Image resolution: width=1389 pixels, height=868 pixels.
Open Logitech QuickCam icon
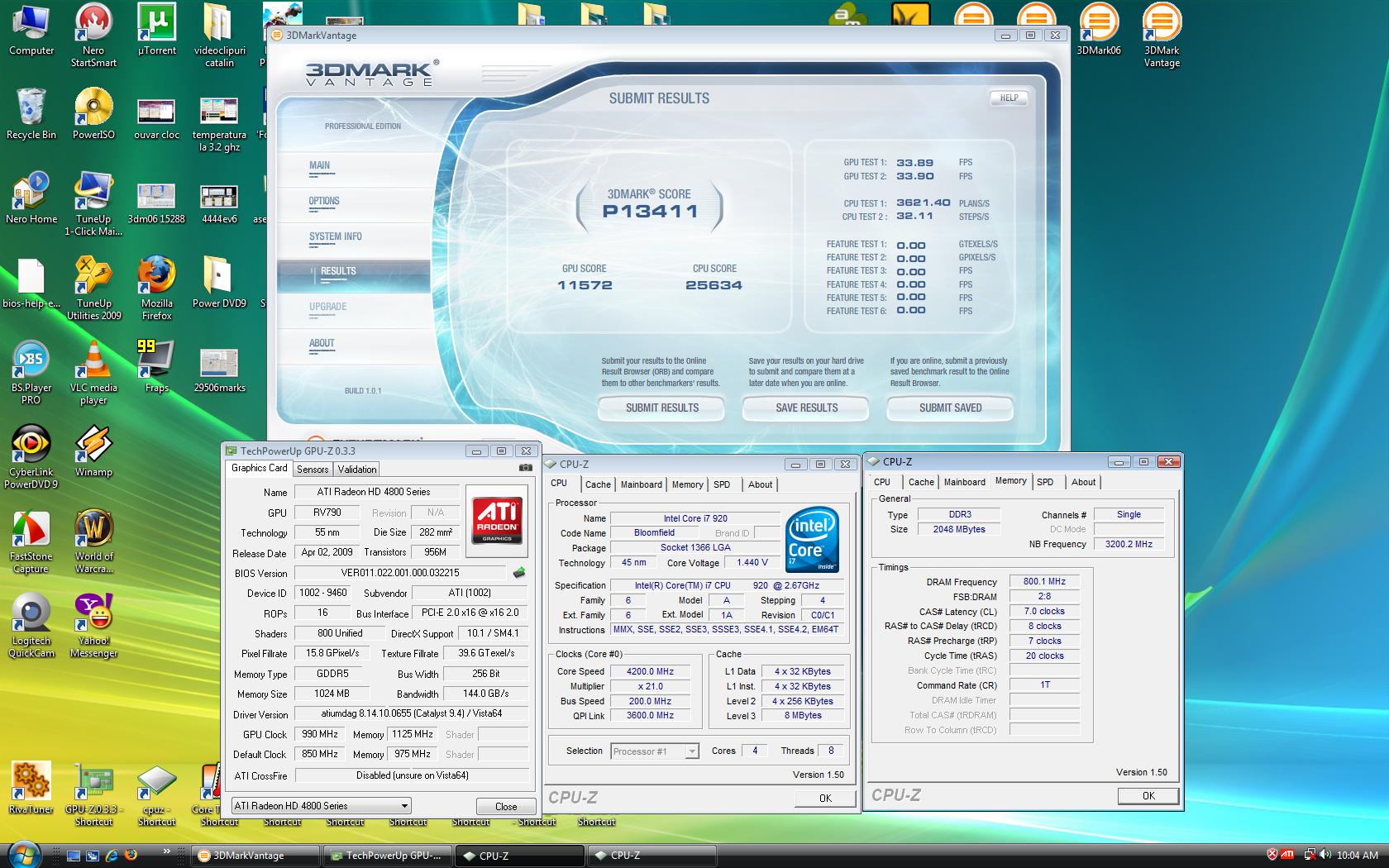[31, 626]
